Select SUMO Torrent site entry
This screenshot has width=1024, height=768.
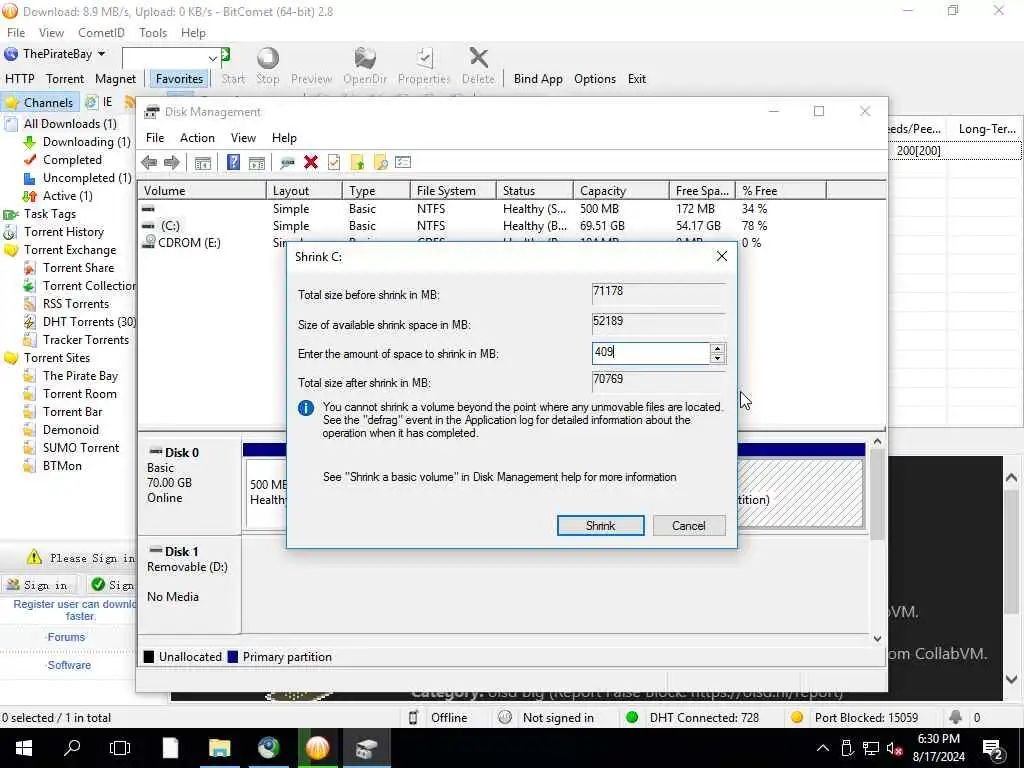tap(71, 448)
